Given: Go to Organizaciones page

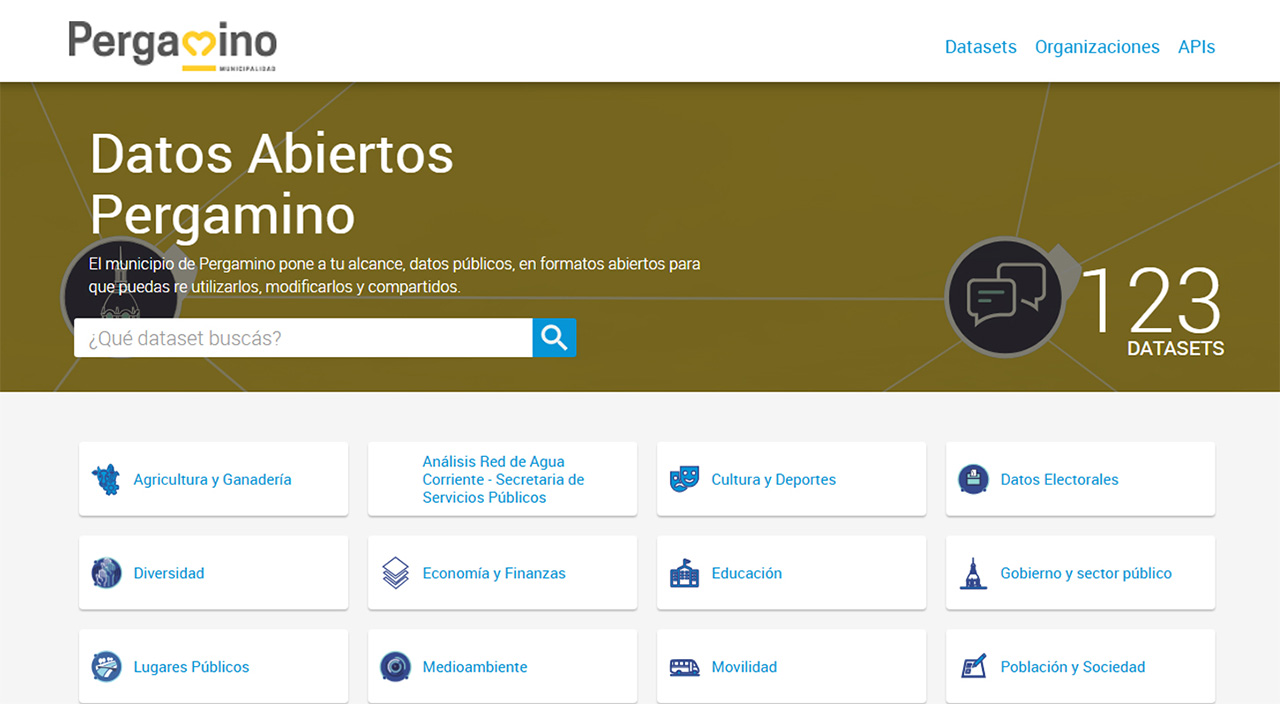Looking at the screenshot, I should pos(1097,47).
